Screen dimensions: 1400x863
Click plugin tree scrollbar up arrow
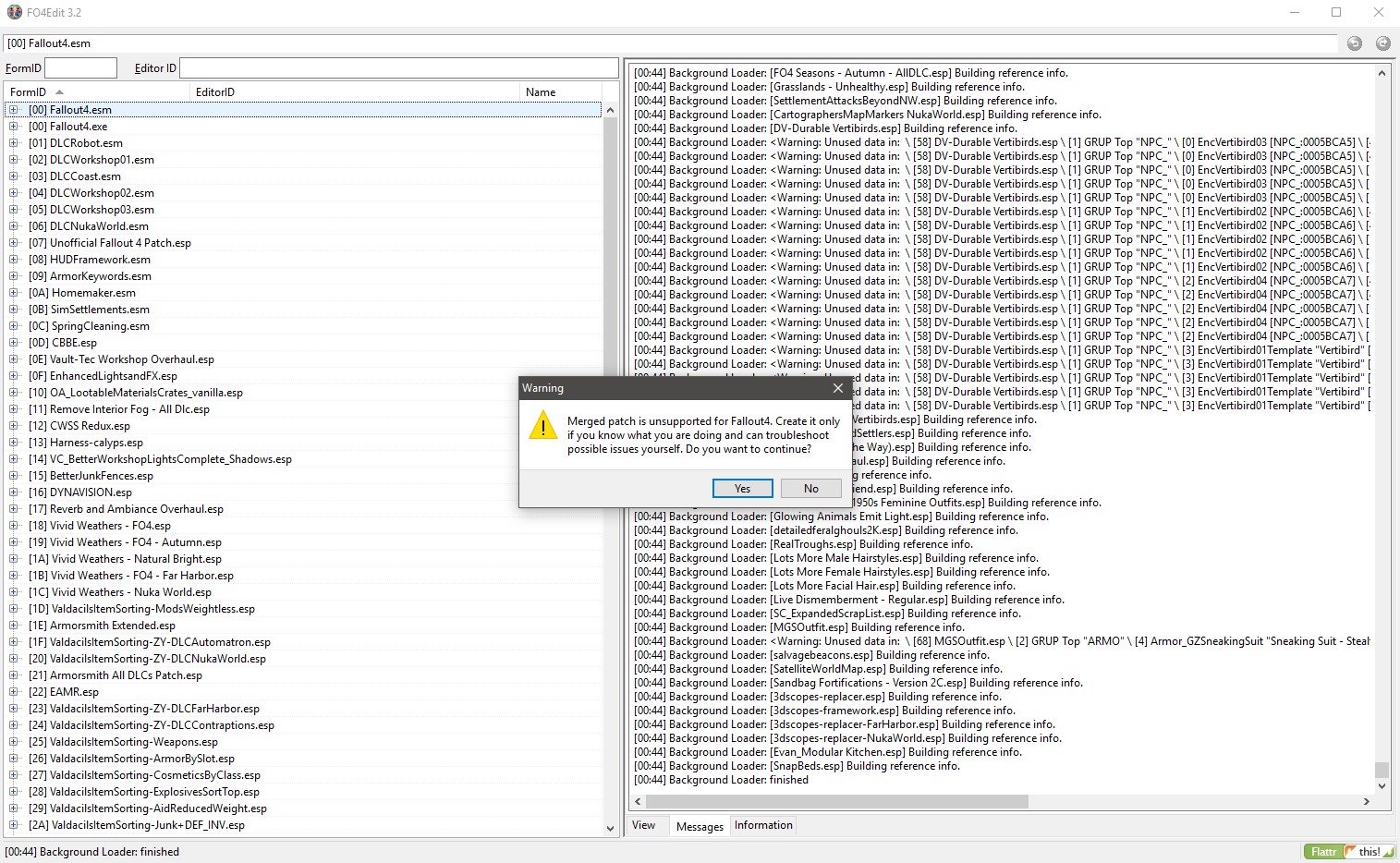(610, 110)
